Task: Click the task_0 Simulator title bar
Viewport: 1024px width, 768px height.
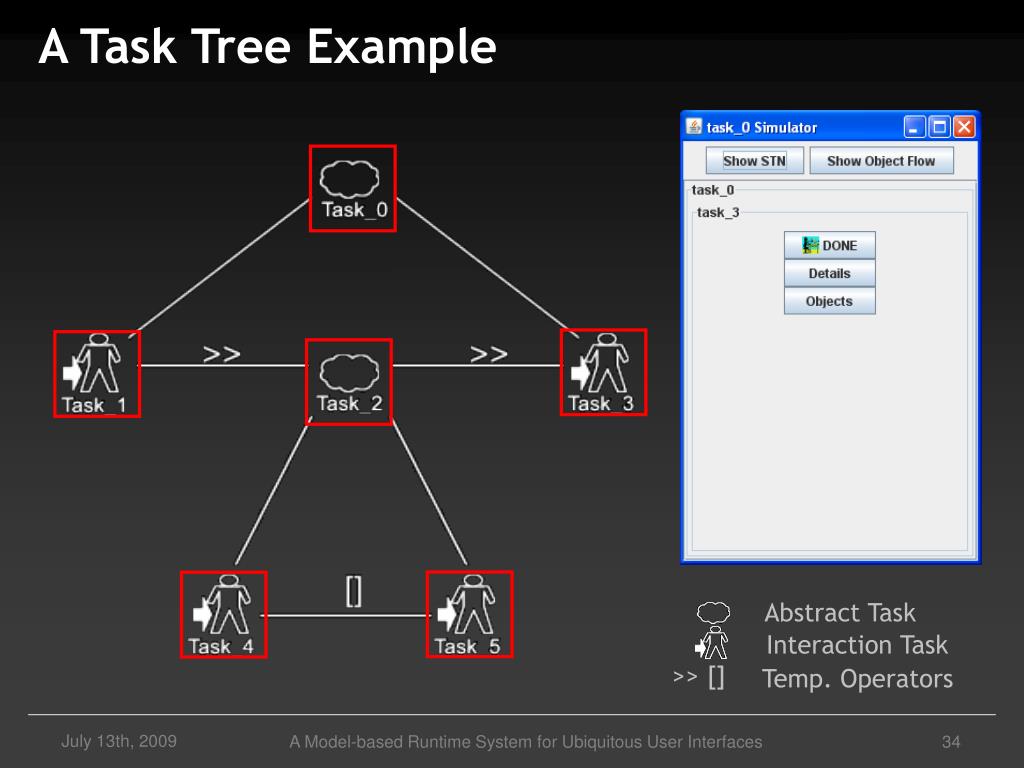Action: [x=831, y=127]
